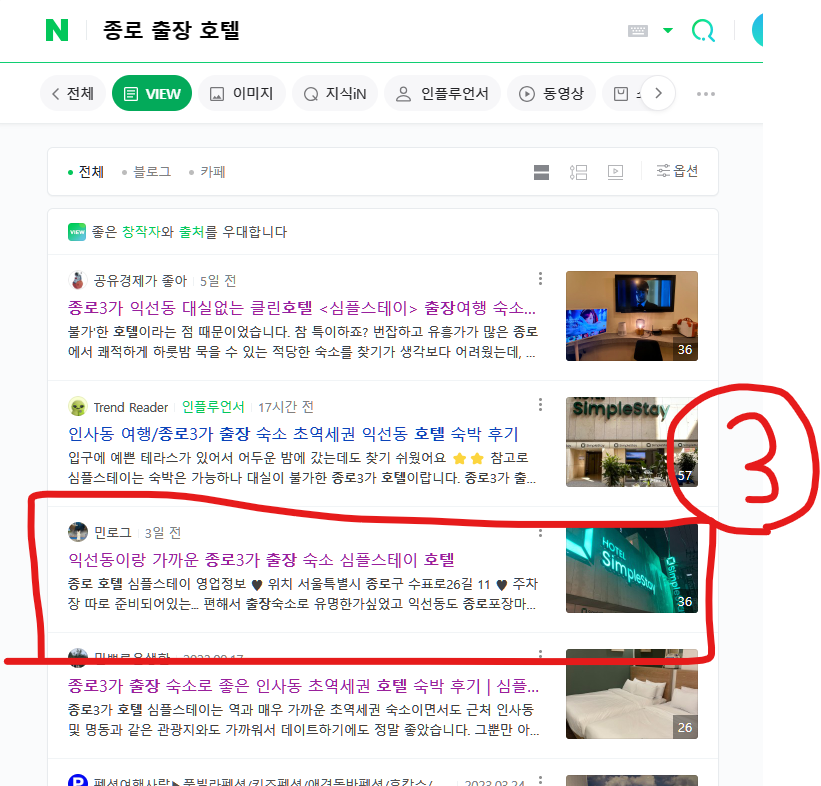Click the 민로그 avatar icon
The image size is (821, 786).
[x=77, y=532]
